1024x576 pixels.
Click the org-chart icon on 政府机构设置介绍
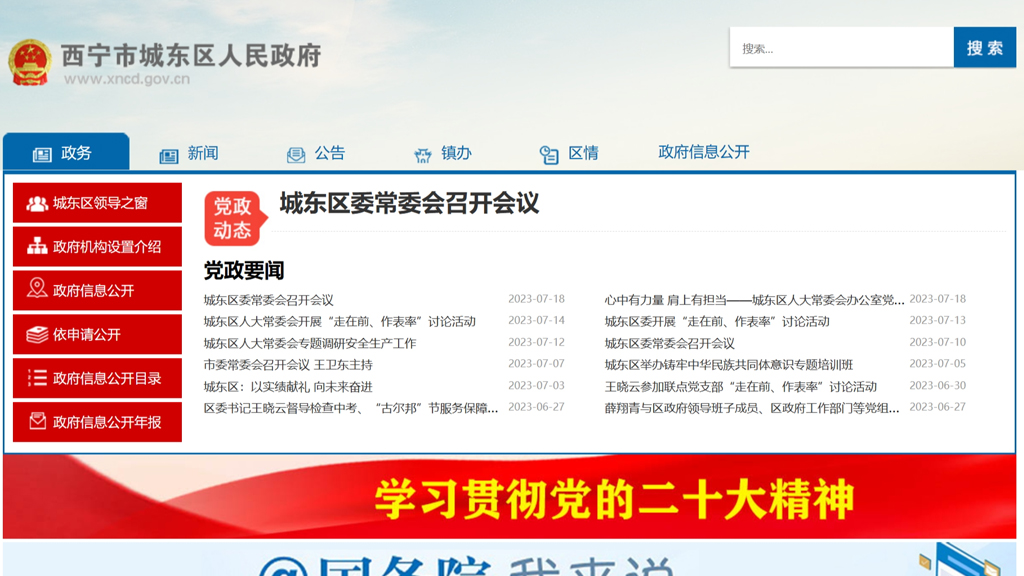37,247
